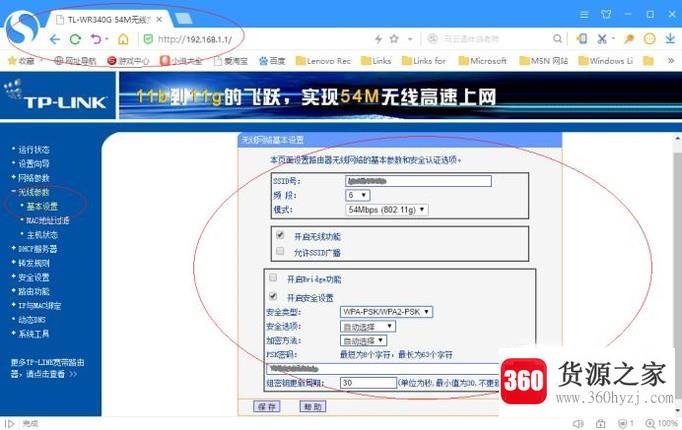
Task: Select the TL-WR340G browser tab
Action: tap(109, 20)
